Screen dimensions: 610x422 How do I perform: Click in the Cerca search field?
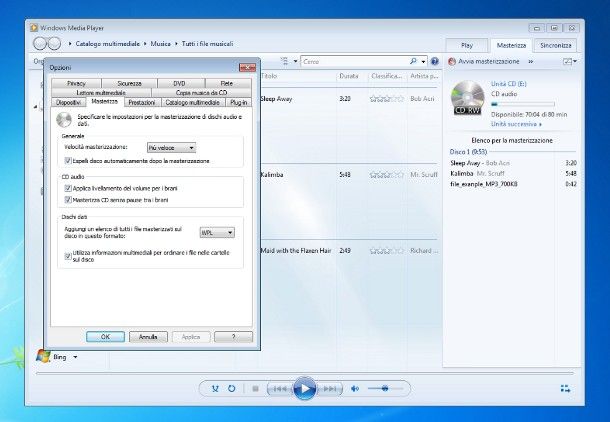[x=356, y=61]
